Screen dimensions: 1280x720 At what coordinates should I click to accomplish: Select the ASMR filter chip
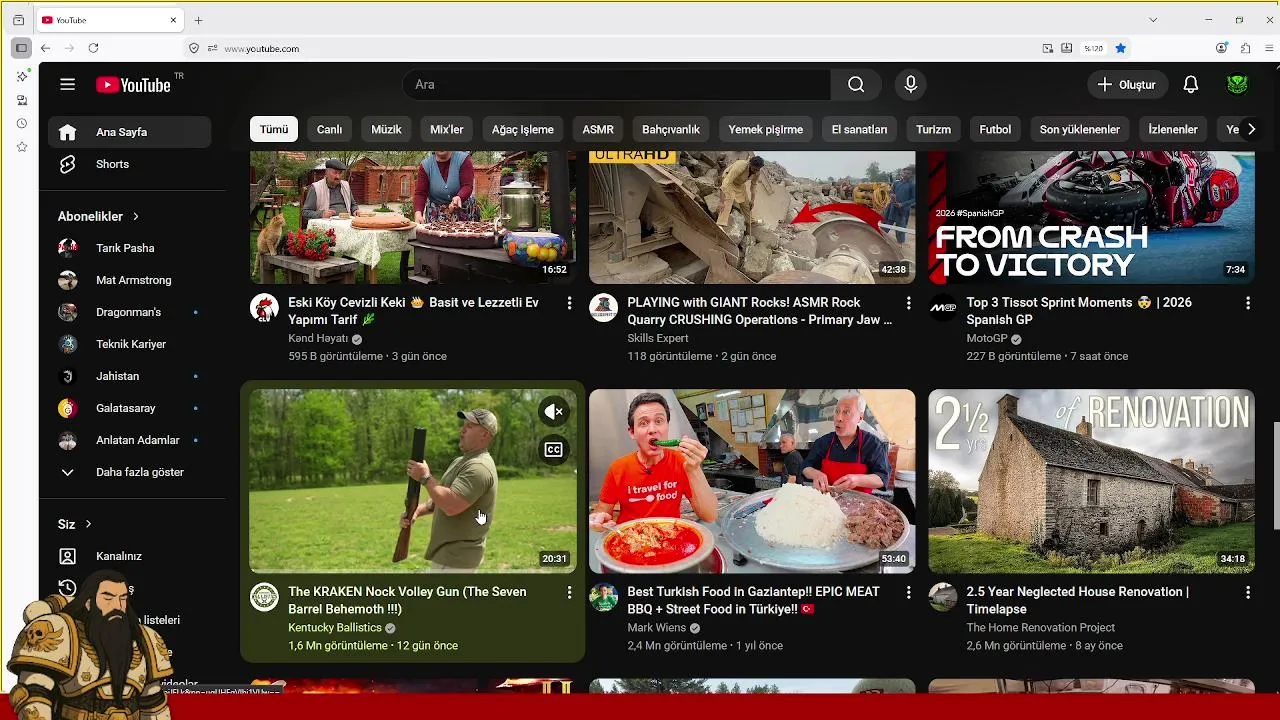point(598,129)
